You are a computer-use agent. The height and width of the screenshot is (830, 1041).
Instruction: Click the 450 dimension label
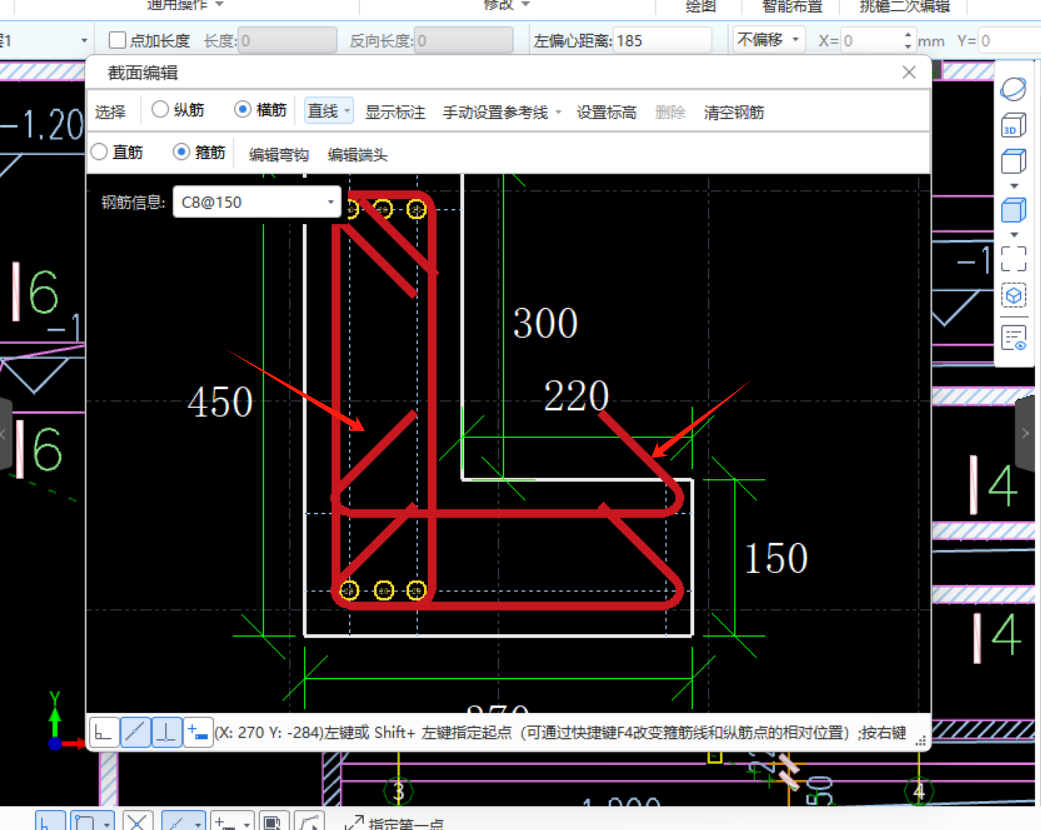(220, 402)
